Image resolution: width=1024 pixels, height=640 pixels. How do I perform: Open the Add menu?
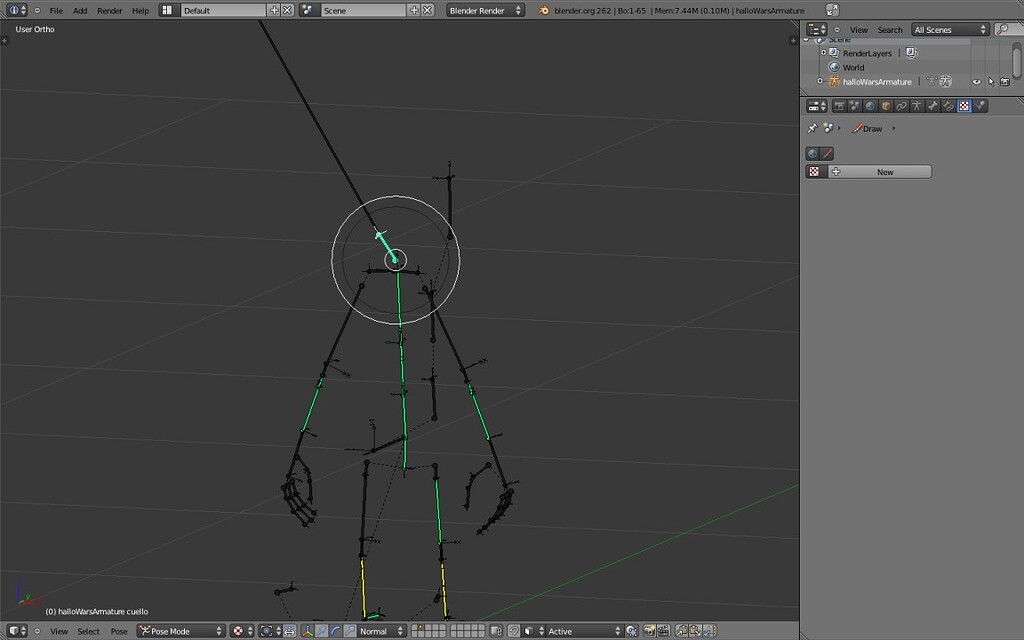80,10
